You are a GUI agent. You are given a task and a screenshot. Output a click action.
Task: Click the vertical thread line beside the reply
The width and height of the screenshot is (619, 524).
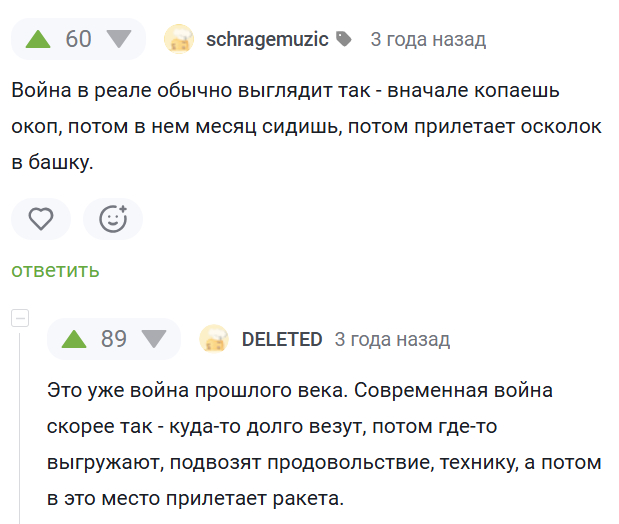click(20, 428)
